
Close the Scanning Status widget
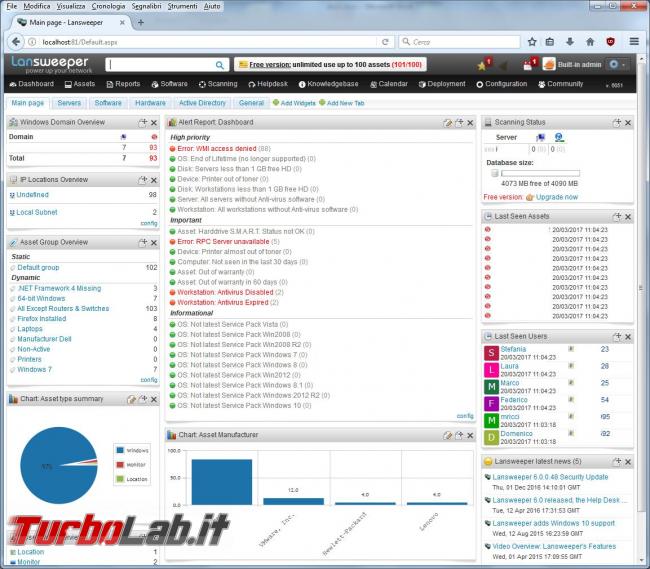[x=628, y=123]
